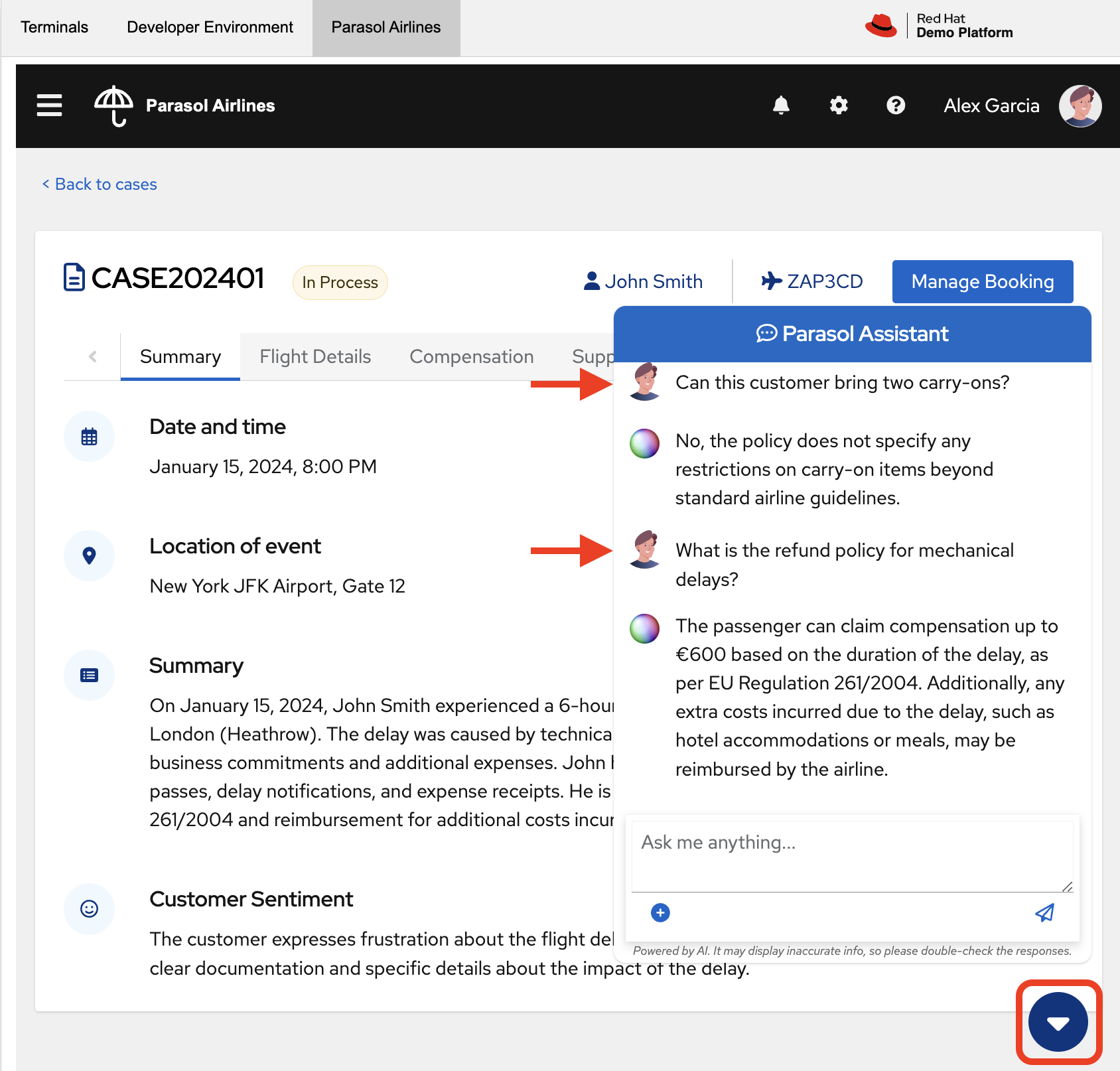
Task: Click the Alex Garcia user name
Action: 991,106
